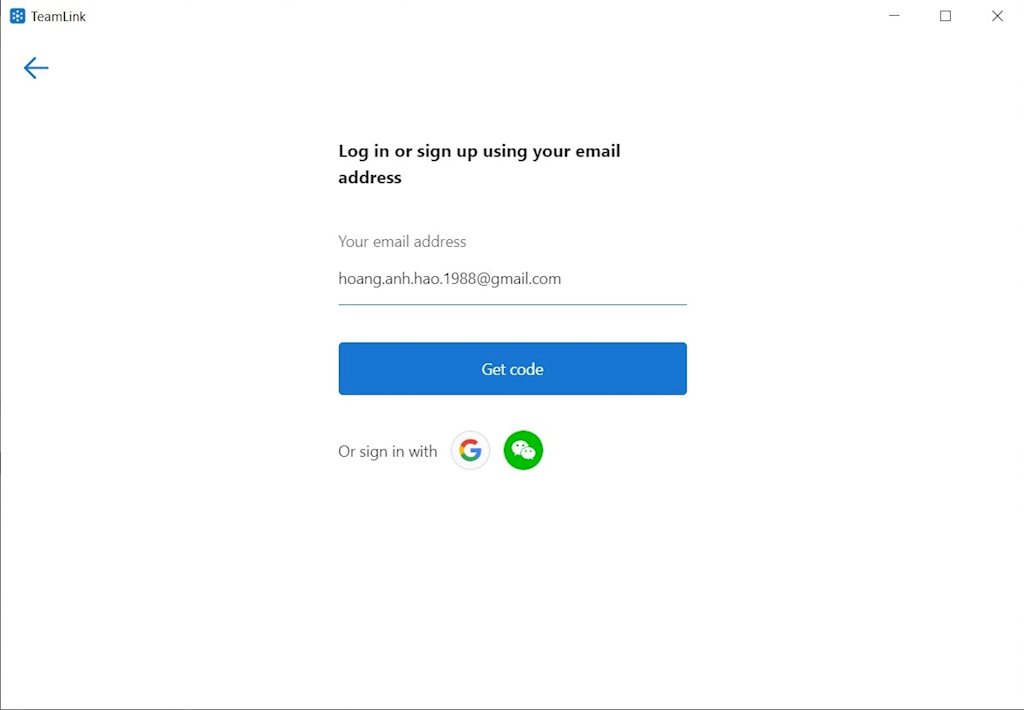Image resolution: width=1024 pixels, height=710 pixels.
Task: Click the blue underline beneath the email
Action: (x=513, y=304)
